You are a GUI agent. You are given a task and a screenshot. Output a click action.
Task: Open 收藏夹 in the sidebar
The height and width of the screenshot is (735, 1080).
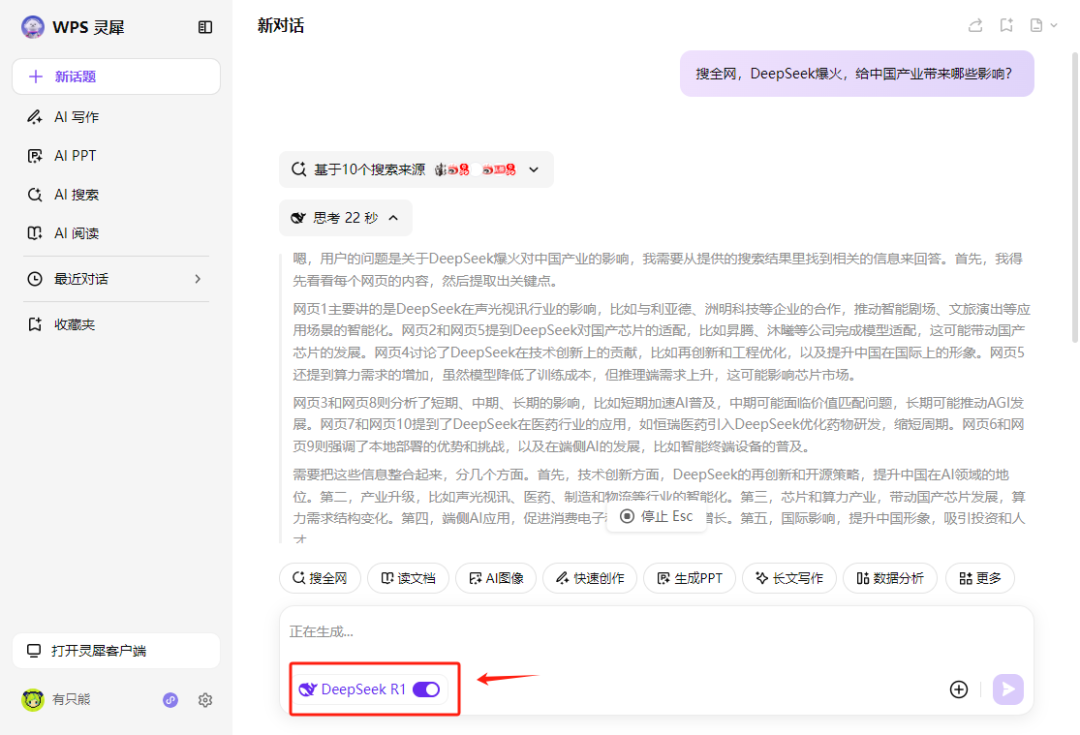61,324
